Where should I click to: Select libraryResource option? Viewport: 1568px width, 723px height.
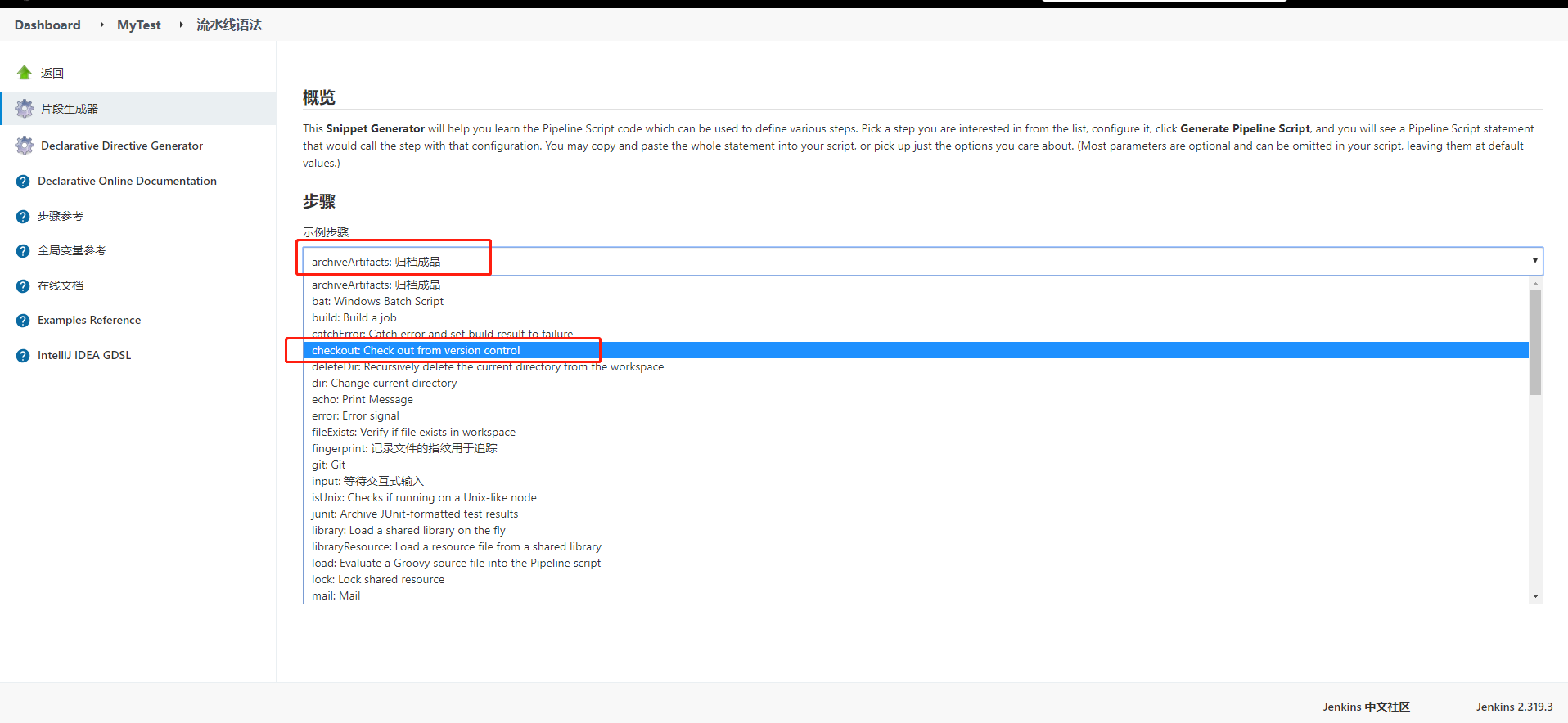pyautogui.click(x=916, y=546)
